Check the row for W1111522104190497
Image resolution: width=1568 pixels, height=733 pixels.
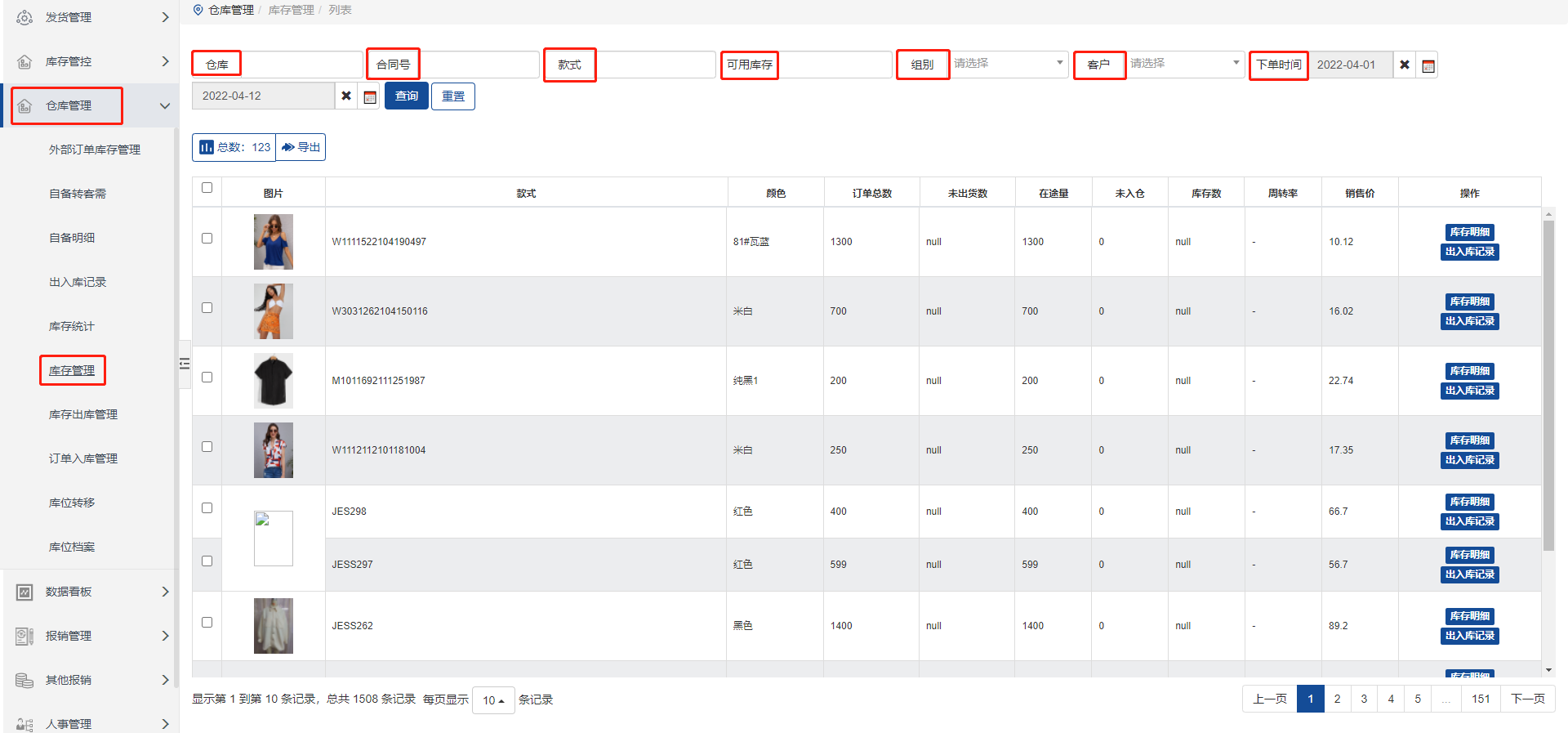[207, 239]
